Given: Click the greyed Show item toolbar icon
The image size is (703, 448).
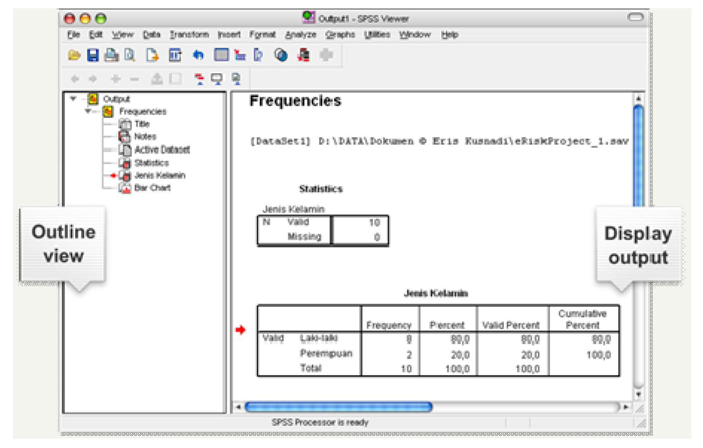Looking at the screenshot, I should [156, 79].
